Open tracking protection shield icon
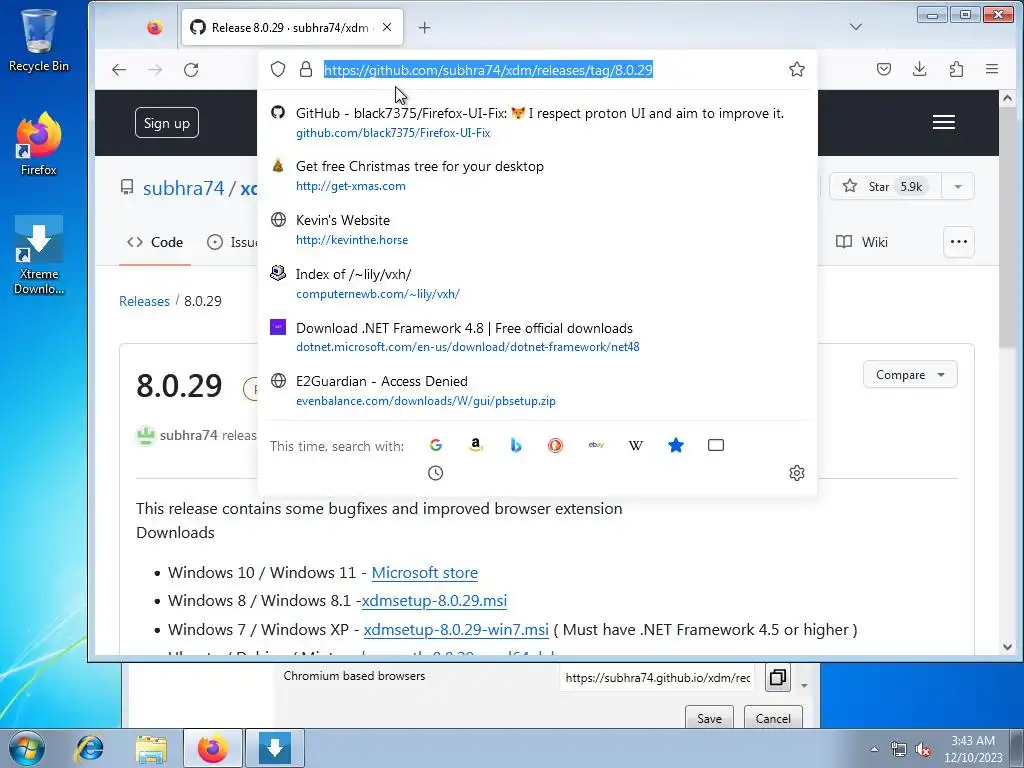This screenshot has width=1024, height=768. coord(278,69)
